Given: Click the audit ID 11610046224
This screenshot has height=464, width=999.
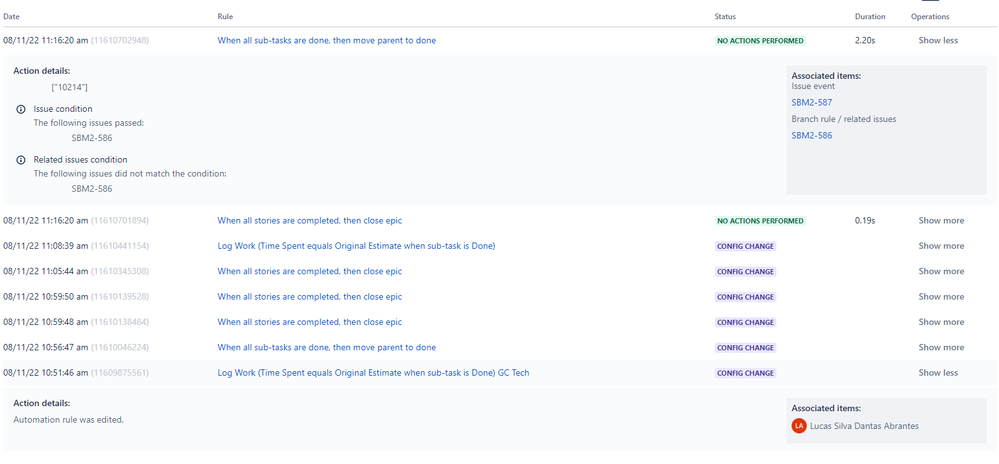Looking at the screenshot, I should click(120, 347).
